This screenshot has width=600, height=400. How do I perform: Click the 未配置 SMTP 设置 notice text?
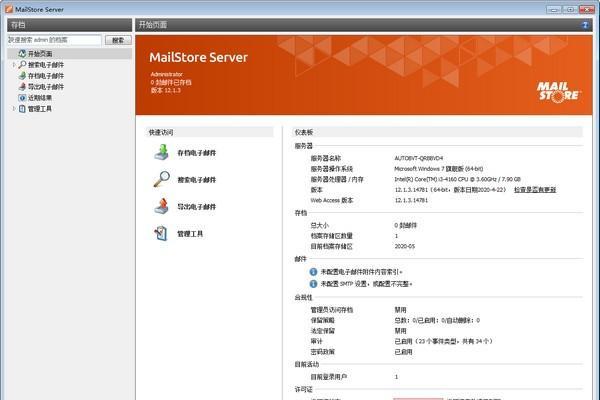point(366,284)
